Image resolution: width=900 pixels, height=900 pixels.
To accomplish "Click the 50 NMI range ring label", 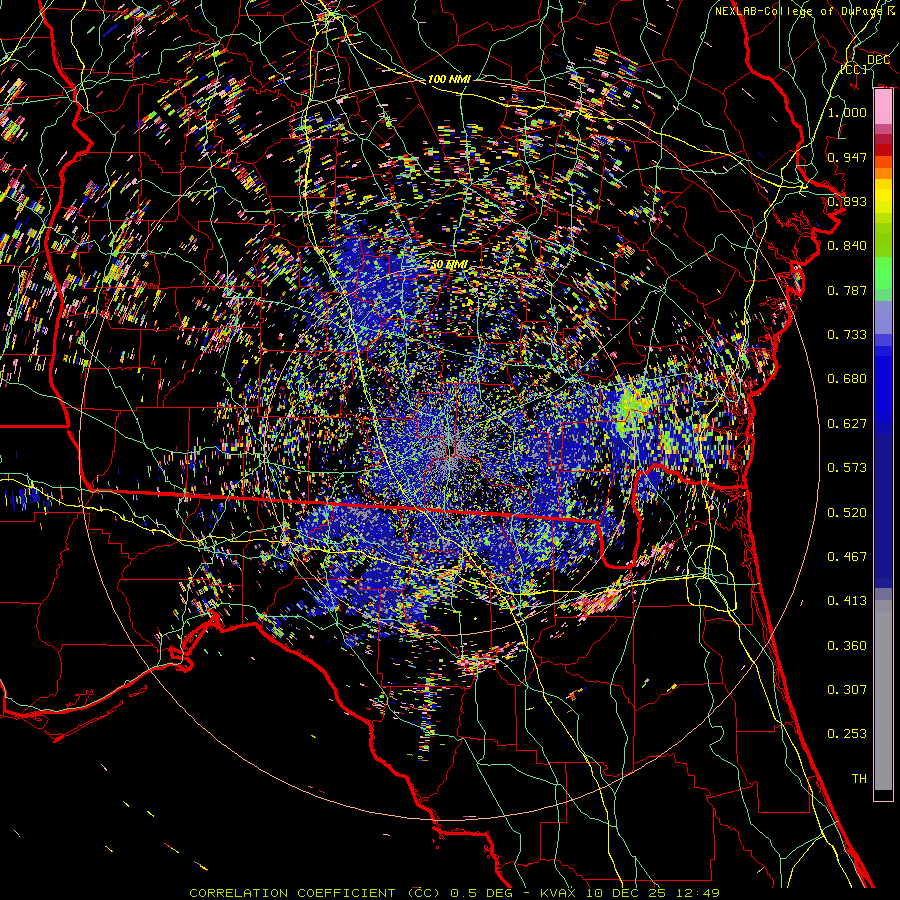I will (x=449, y=265).
